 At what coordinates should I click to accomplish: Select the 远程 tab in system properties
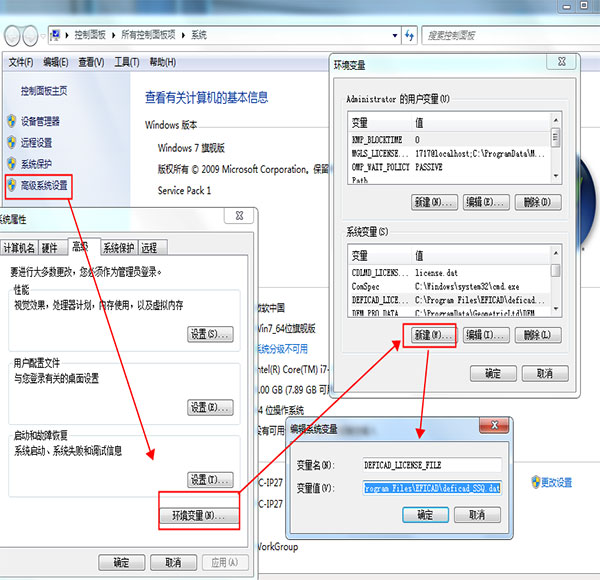pyautogui.click(x=149, y=248)
